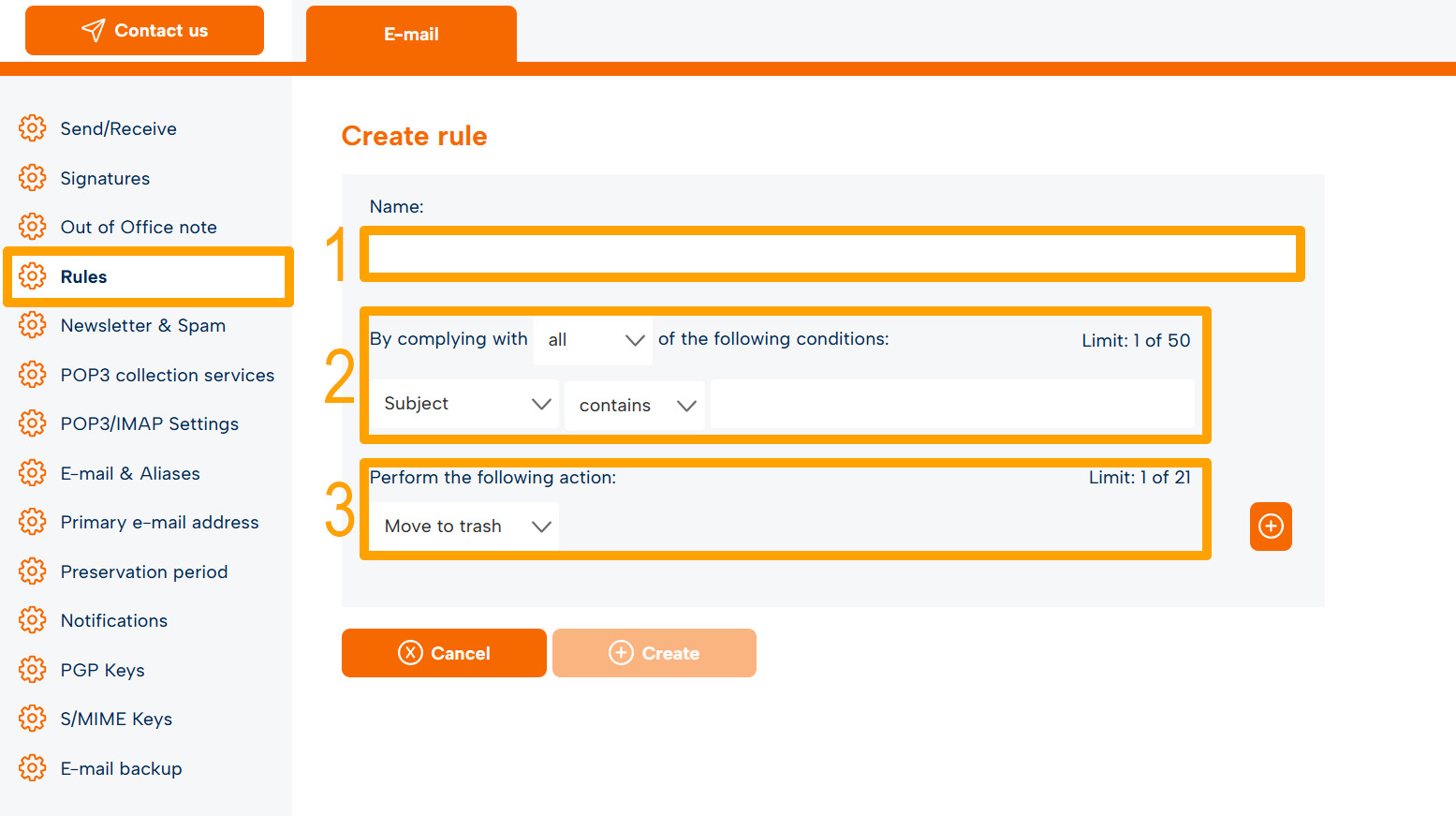Click the plus circle icon on Create button
Screen dimensions: 1456x816
click(x=621, y=653)
